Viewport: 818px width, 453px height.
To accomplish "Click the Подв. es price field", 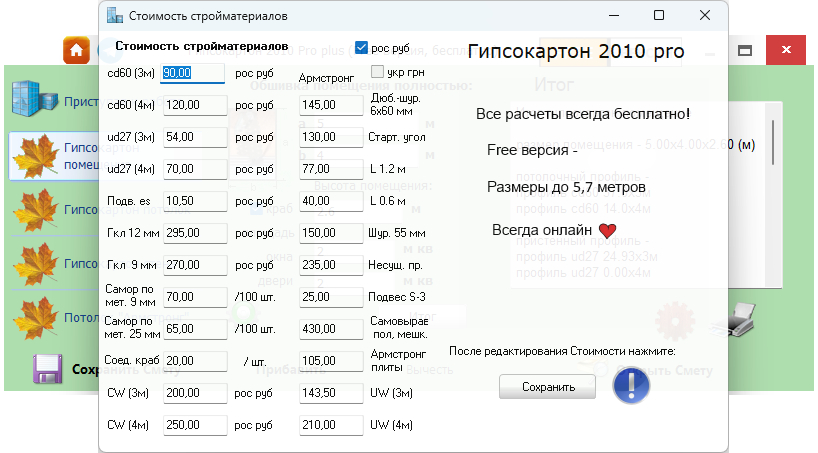I will pyautogui.click(x=195, y=201).
